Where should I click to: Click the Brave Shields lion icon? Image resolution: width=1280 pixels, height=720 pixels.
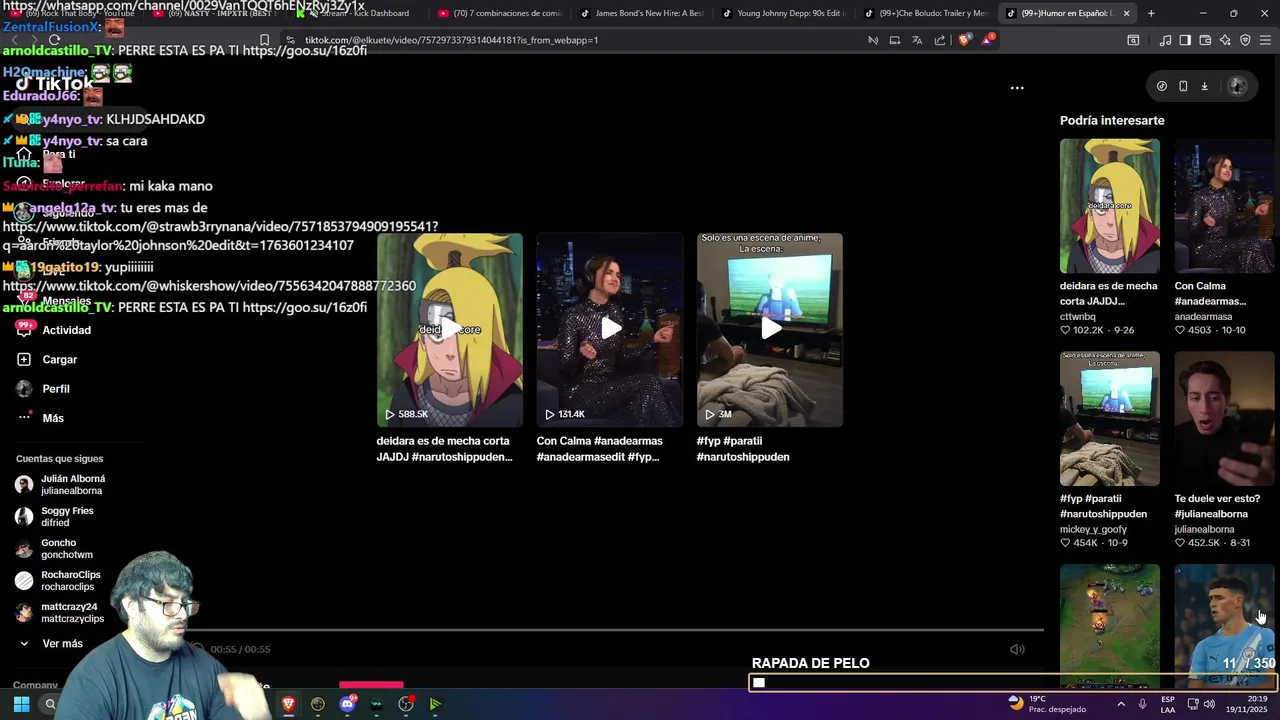(x=964, y=40)
